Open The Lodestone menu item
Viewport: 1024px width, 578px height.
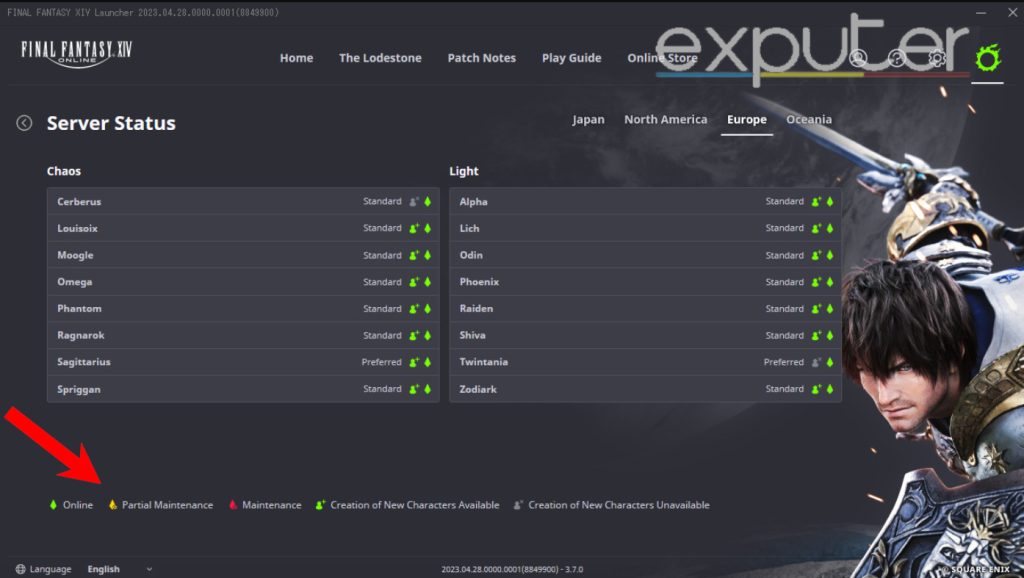[380, 58]
